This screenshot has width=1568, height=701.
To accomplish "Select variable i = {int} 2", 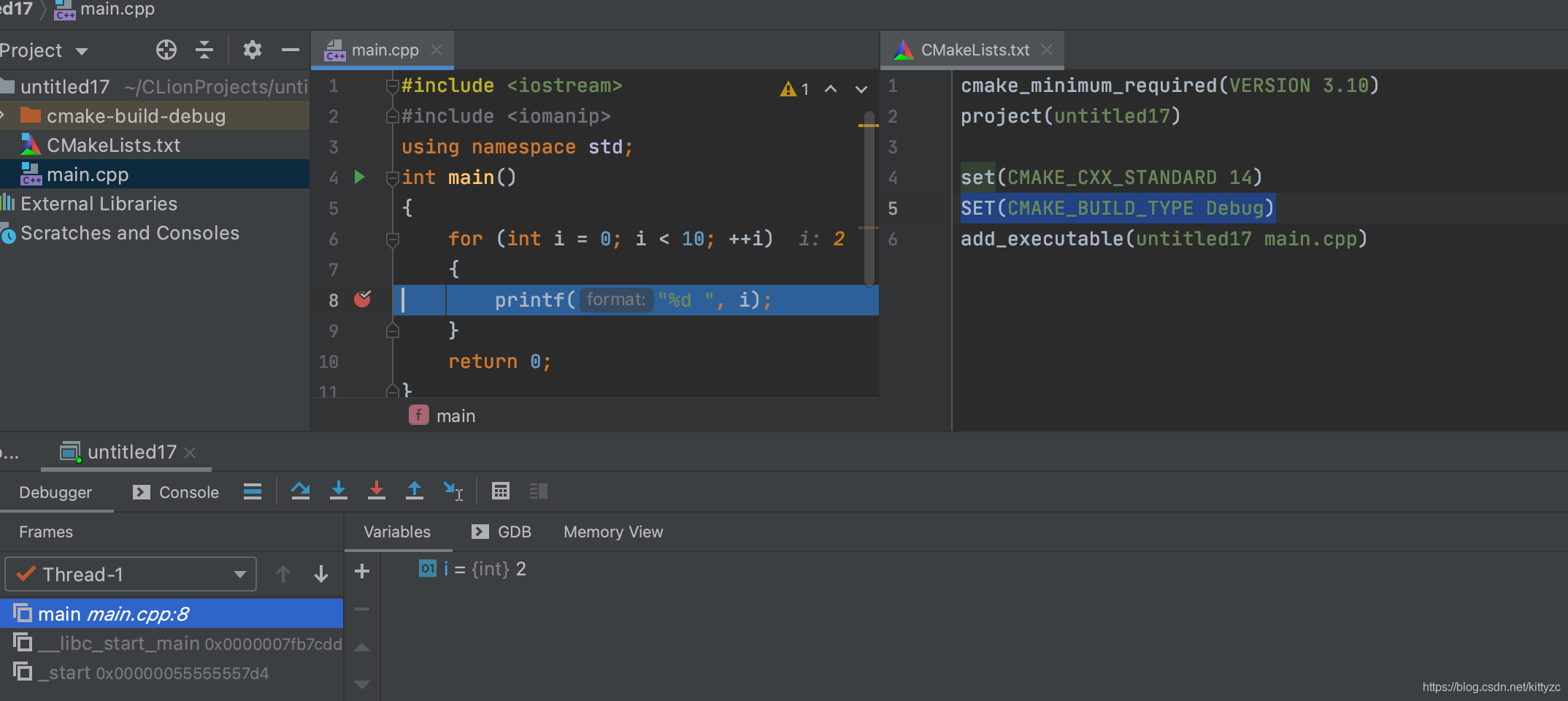I will tap(472, 569).
